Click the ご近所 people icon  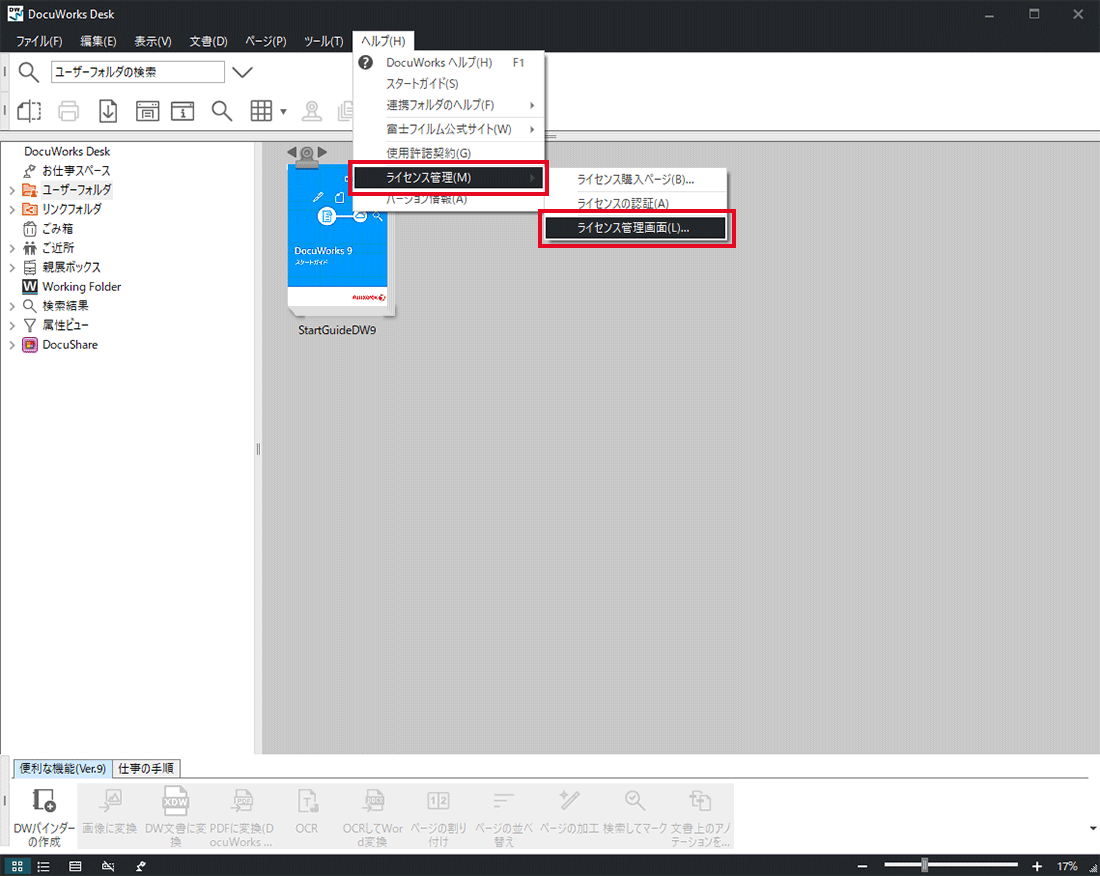tap(29, 248)
